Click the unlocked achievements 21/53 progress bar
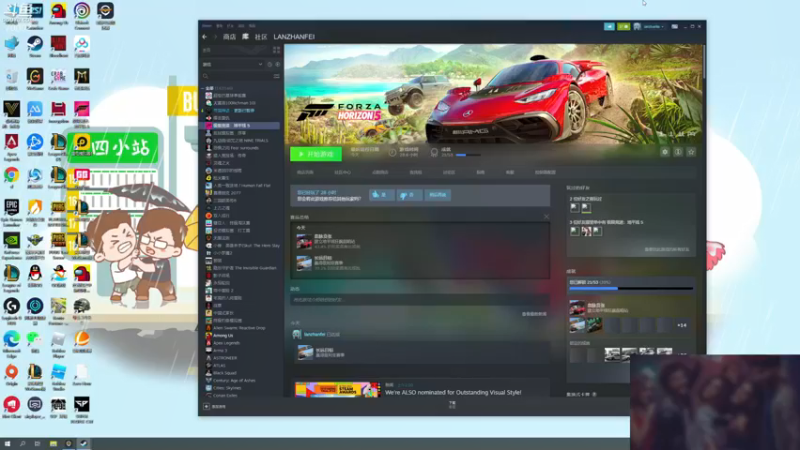The image size is (800, 450). point(631,289)
